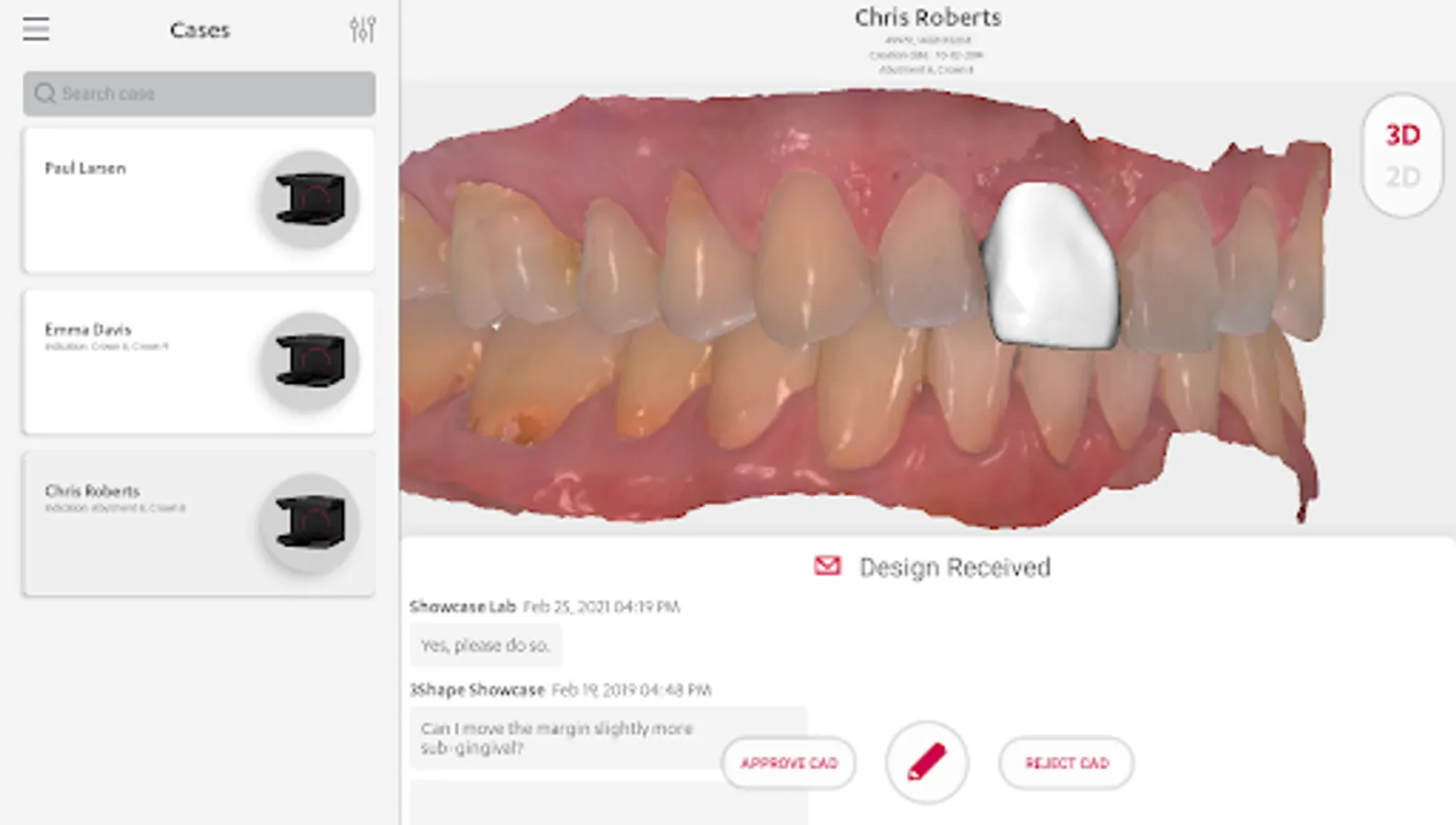Select the Paul Larsen case
This screenshot has width=1456, height=825.
(199, 200)
